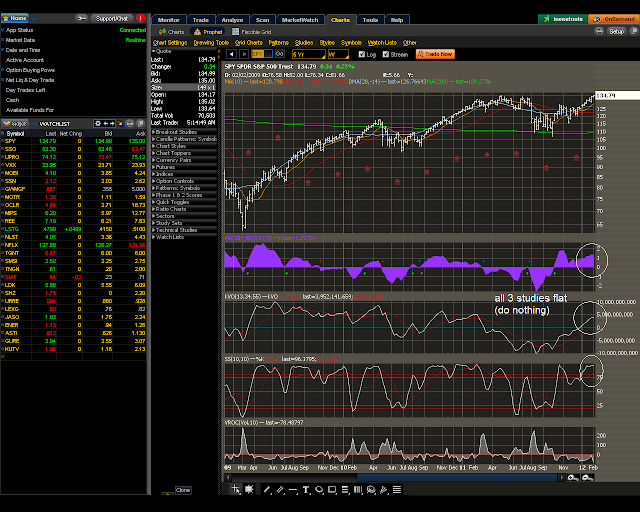Toggle the Option Buying Power row indicator

(3, 70)
